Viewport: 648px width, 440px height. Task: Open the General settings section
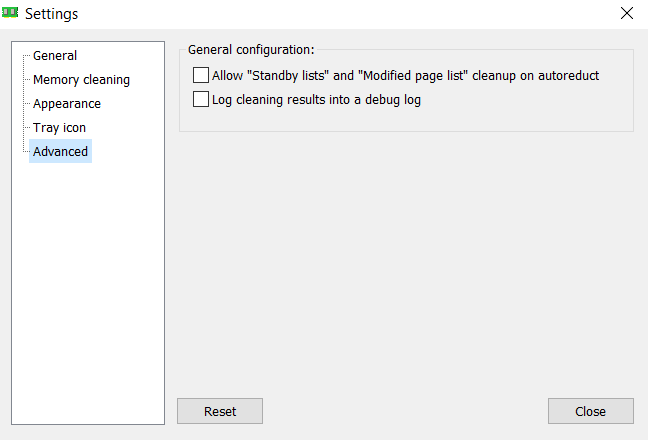click(55, 56)
